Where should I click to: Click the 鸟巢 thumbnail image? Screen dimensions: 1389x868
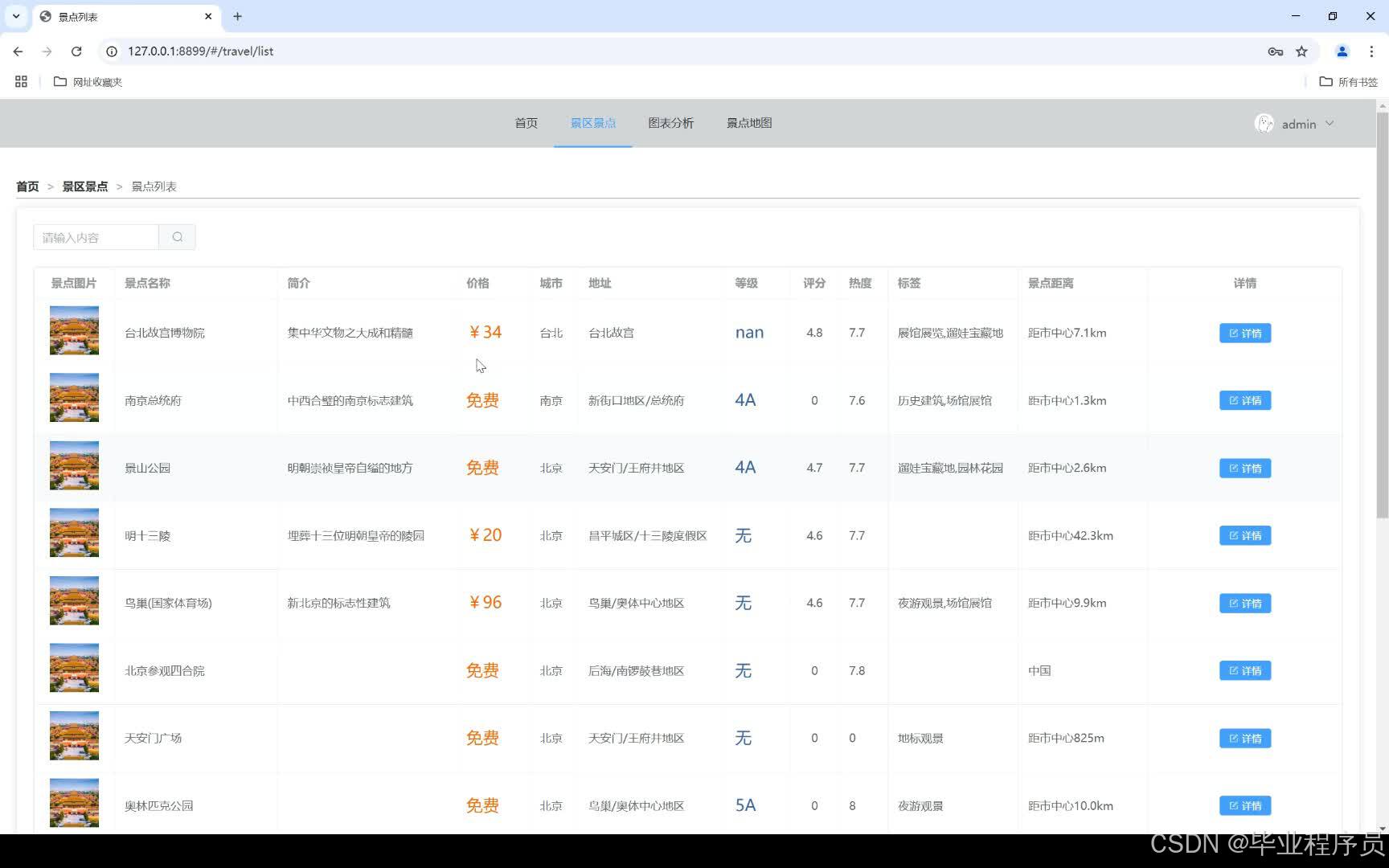pyautogui.click(x=74, y=600)
